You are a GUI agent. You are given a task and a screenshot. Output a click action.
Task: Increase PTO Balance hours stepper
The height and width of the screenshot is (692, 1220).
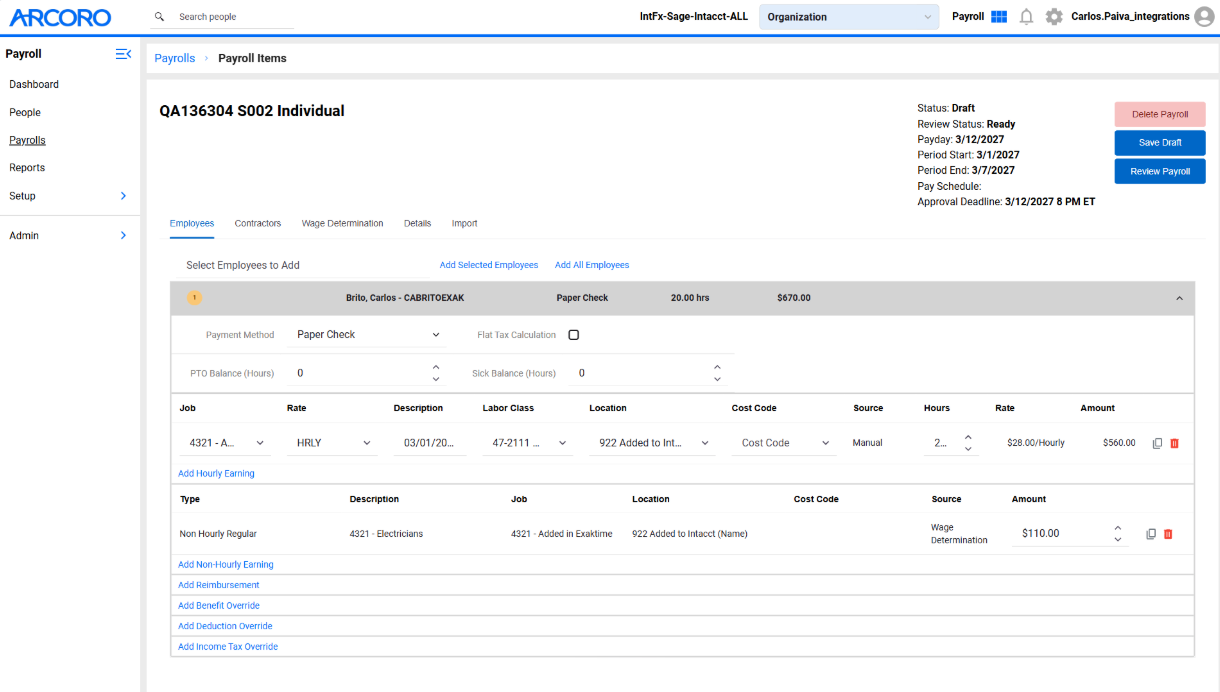click(436, 367)
